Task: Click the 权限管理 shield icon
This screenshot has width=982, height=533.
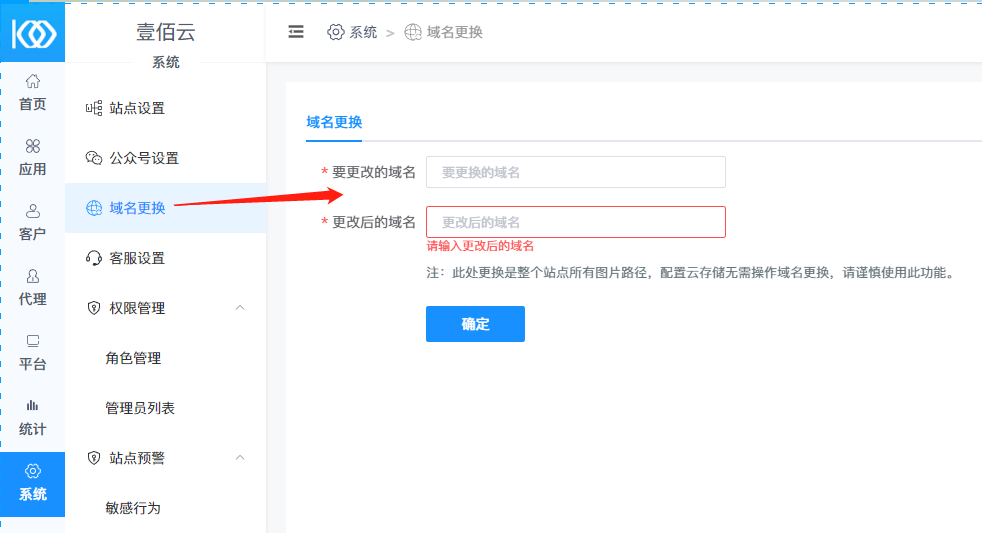Action: pyautogui.click(x=94, y=308)
